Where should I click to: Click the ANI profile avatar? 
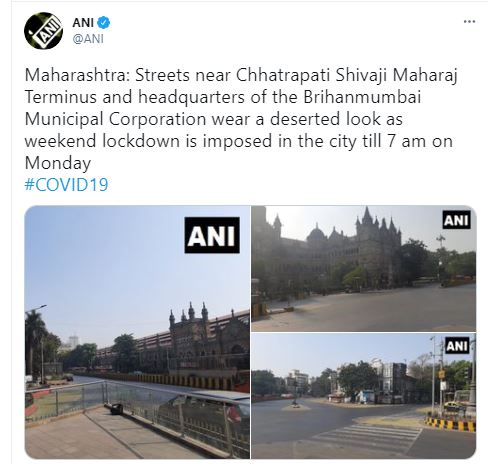tap(43, 31)
